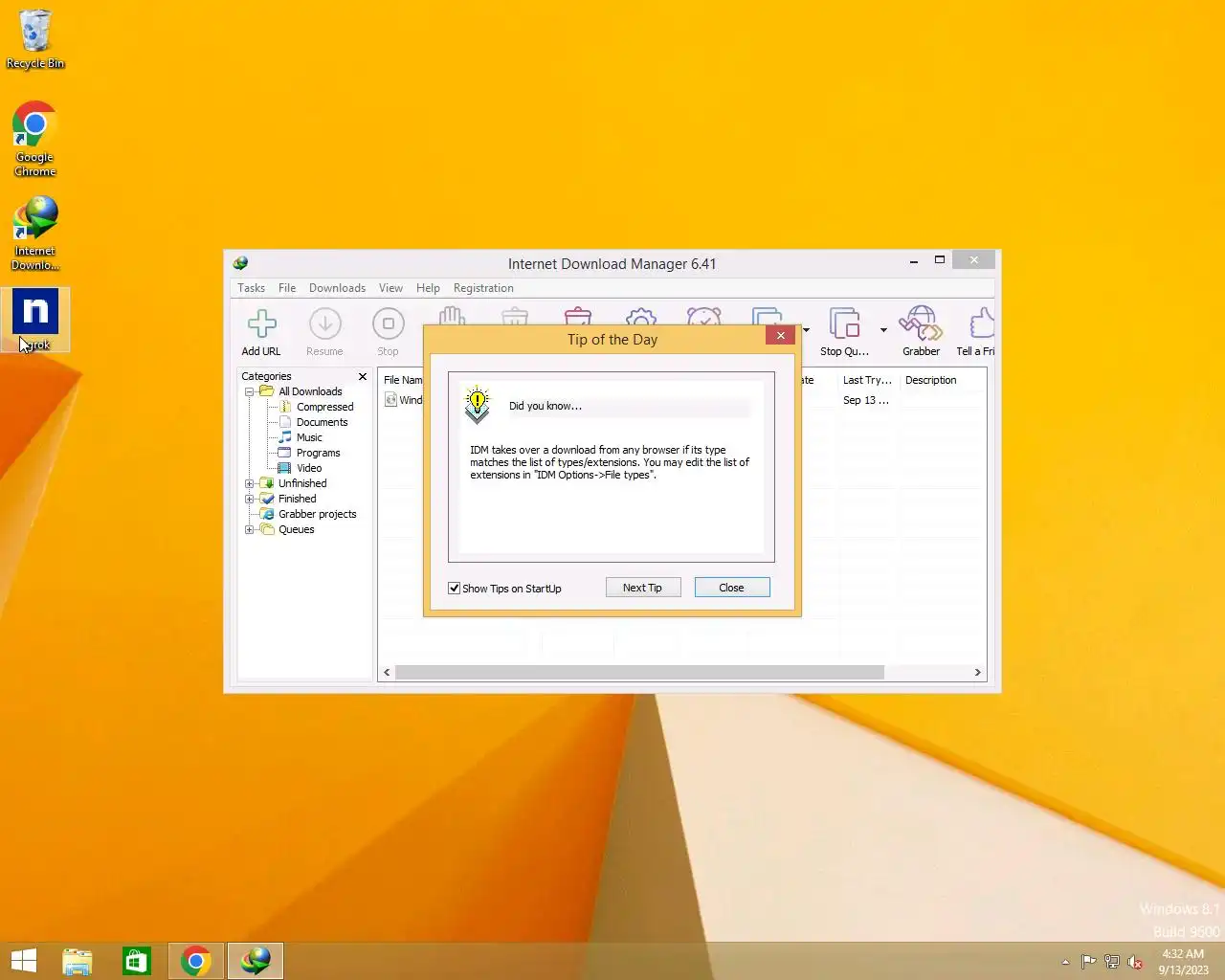Viewport: 1225px width, 980px height.
Task: Select the ngrok desktop icon
Action: [35, 320]
